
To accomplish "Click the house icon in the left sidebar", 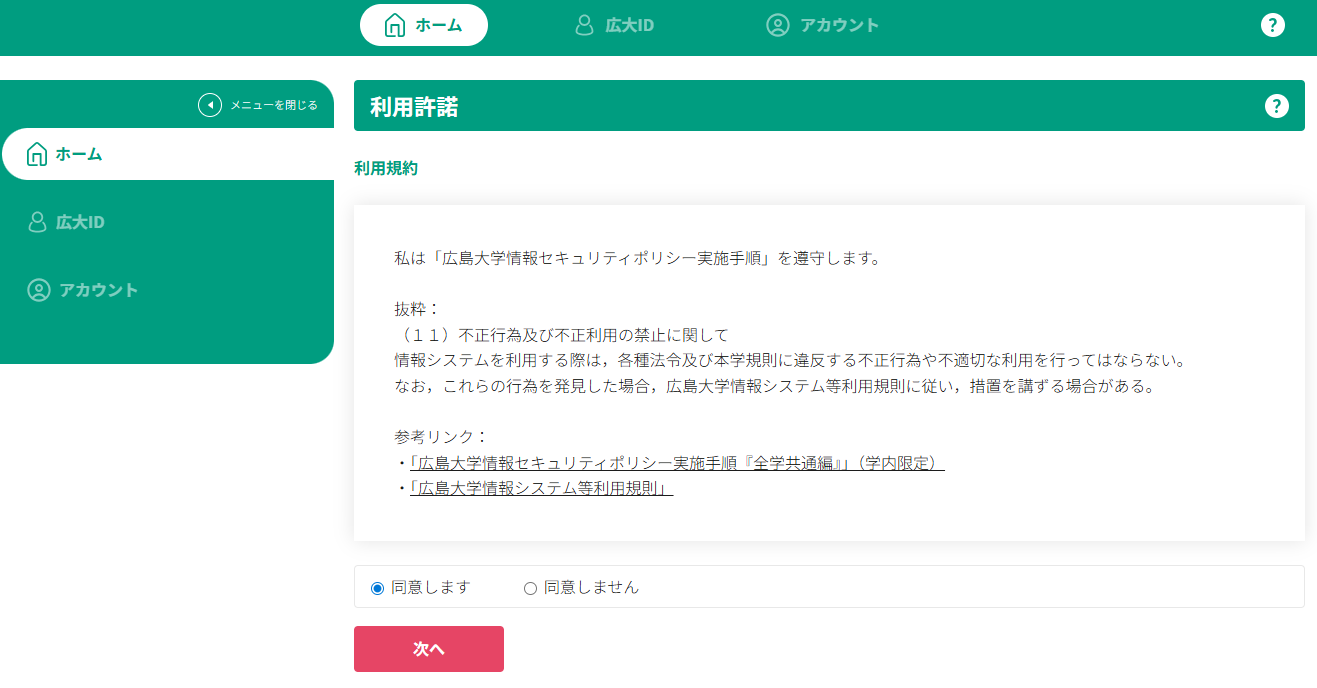I will click(x=37, y=154).
